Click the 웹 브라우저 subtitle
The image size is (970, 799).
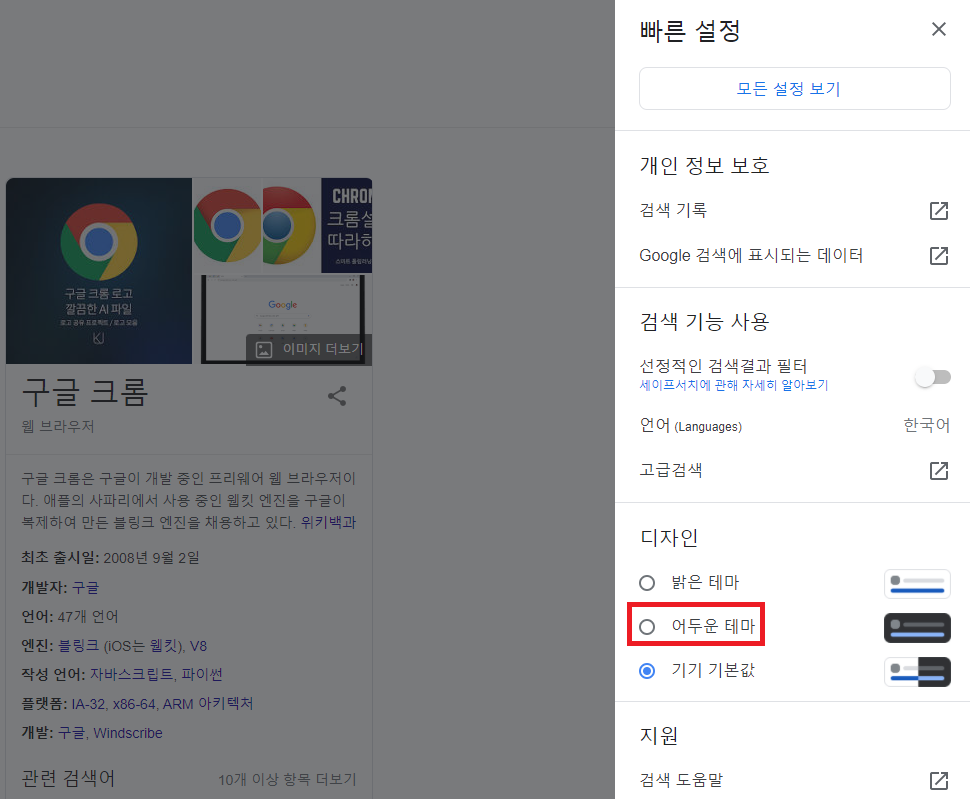58,427
